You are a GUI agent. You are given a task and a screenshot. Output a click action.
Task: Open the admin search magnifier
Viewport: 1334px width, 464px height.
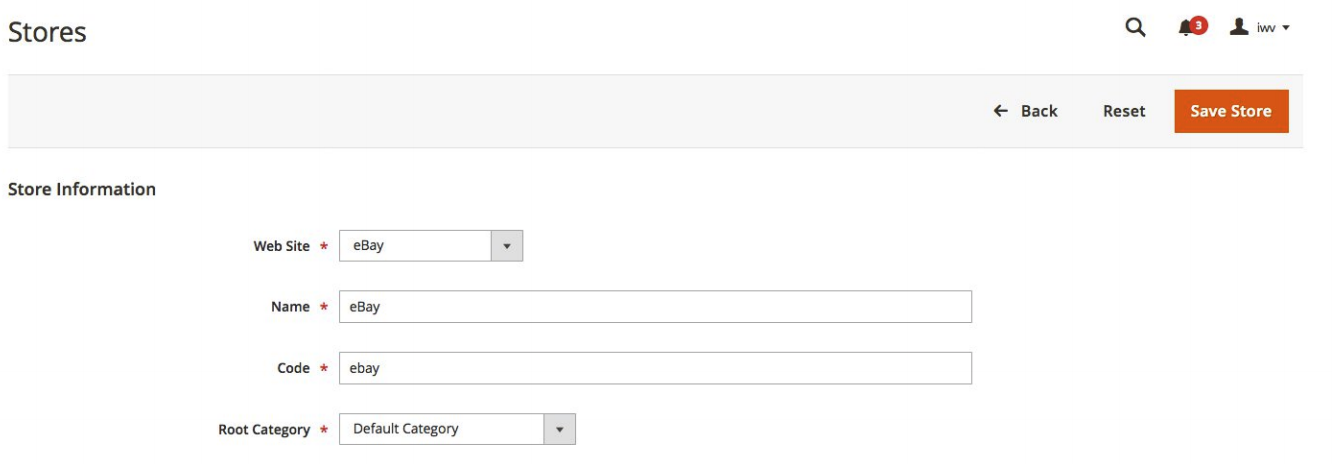click(1135, 28)
